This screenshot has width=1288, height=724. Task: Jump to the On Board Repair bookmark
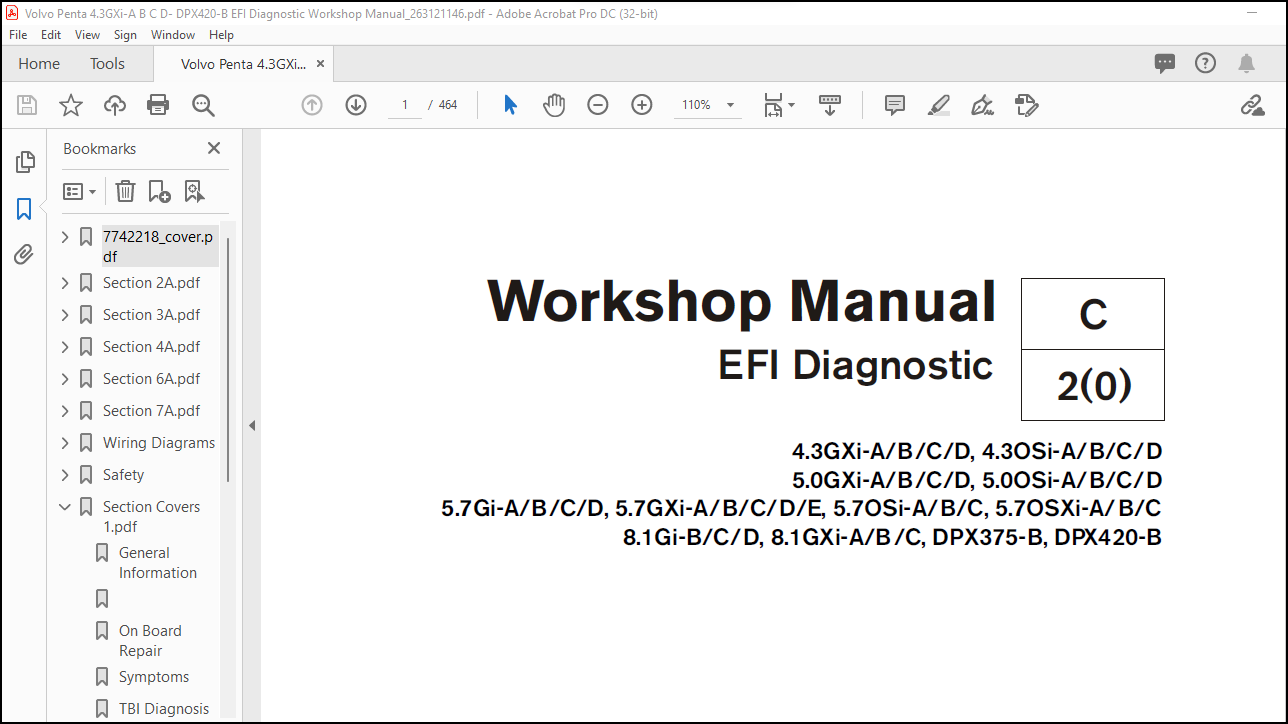pyautogui.click(x=150, y=641)
